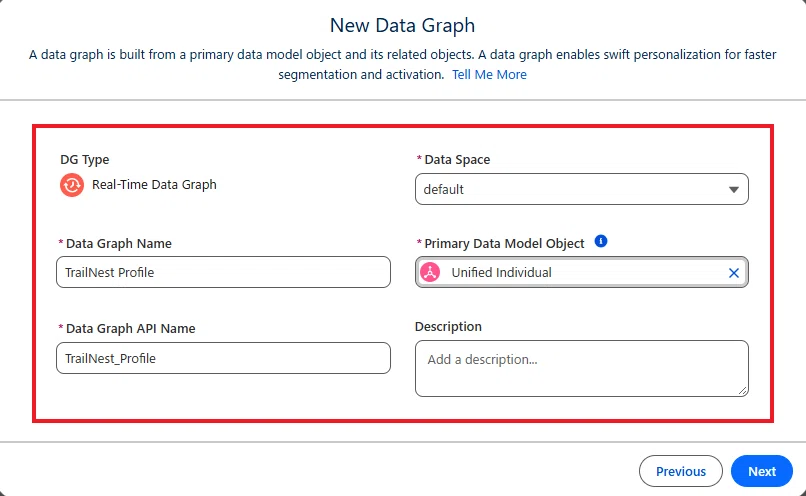Click the New Data Graph heading
The width and height of the screenshot is (806, 496).
click(402, 25)
